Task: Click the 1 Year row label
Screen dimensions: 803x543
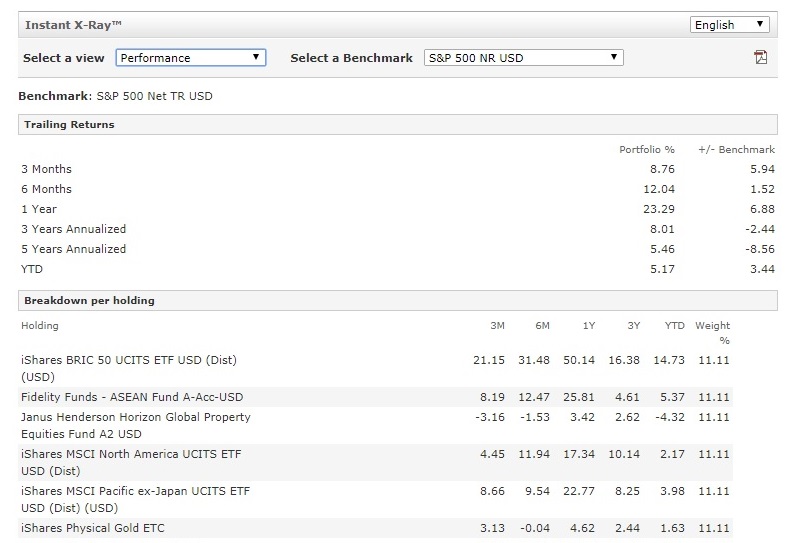Action: (x=39, y=209)
